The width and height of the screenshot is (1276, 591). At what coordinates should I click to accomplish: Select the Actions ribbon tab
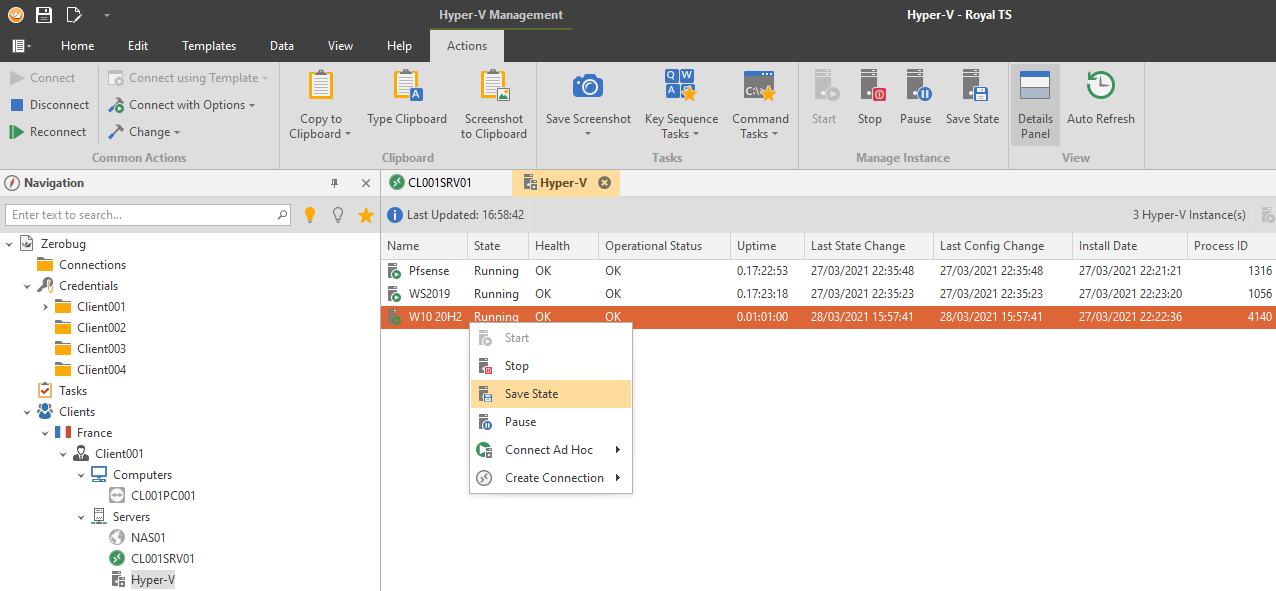coord(467,46)
